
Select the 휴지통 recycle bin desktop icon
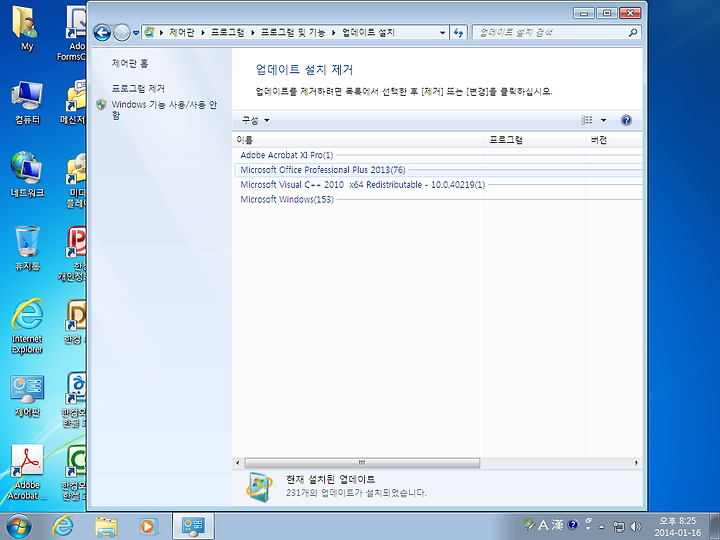[27, 248]
